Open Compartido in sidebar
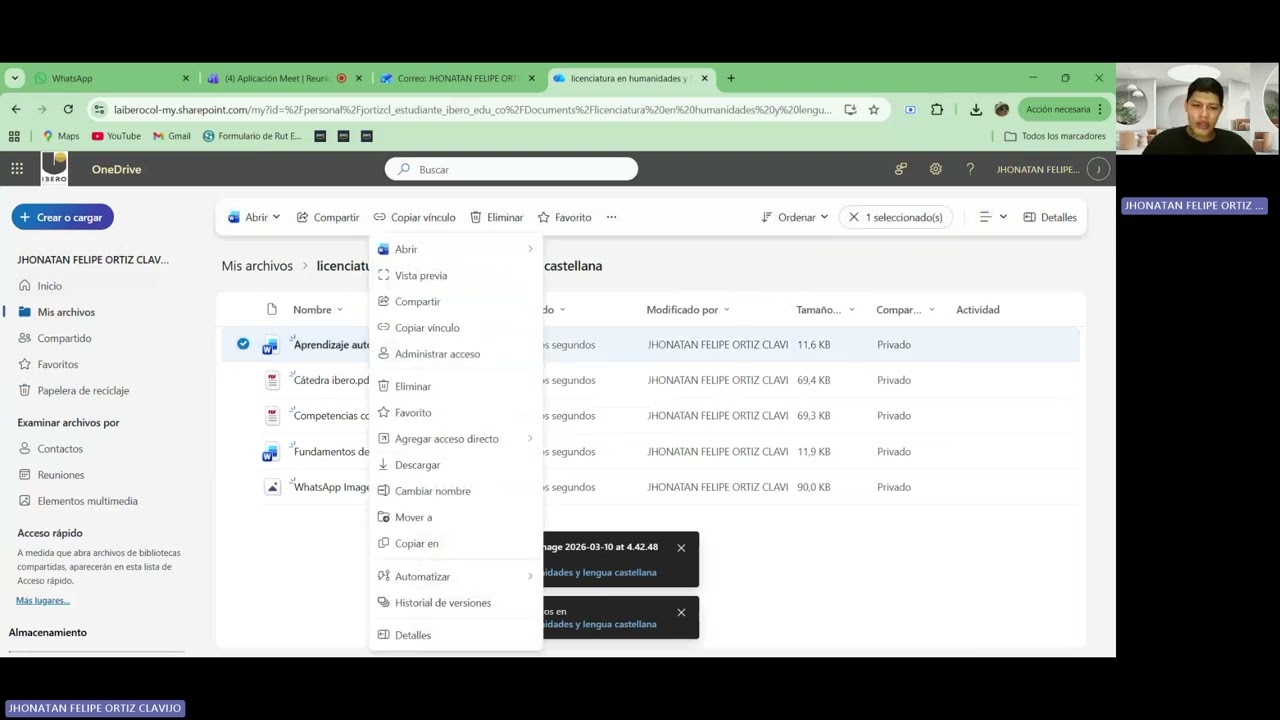The width and height of the screenshot is (1280, 720). [x=64, y=338]
